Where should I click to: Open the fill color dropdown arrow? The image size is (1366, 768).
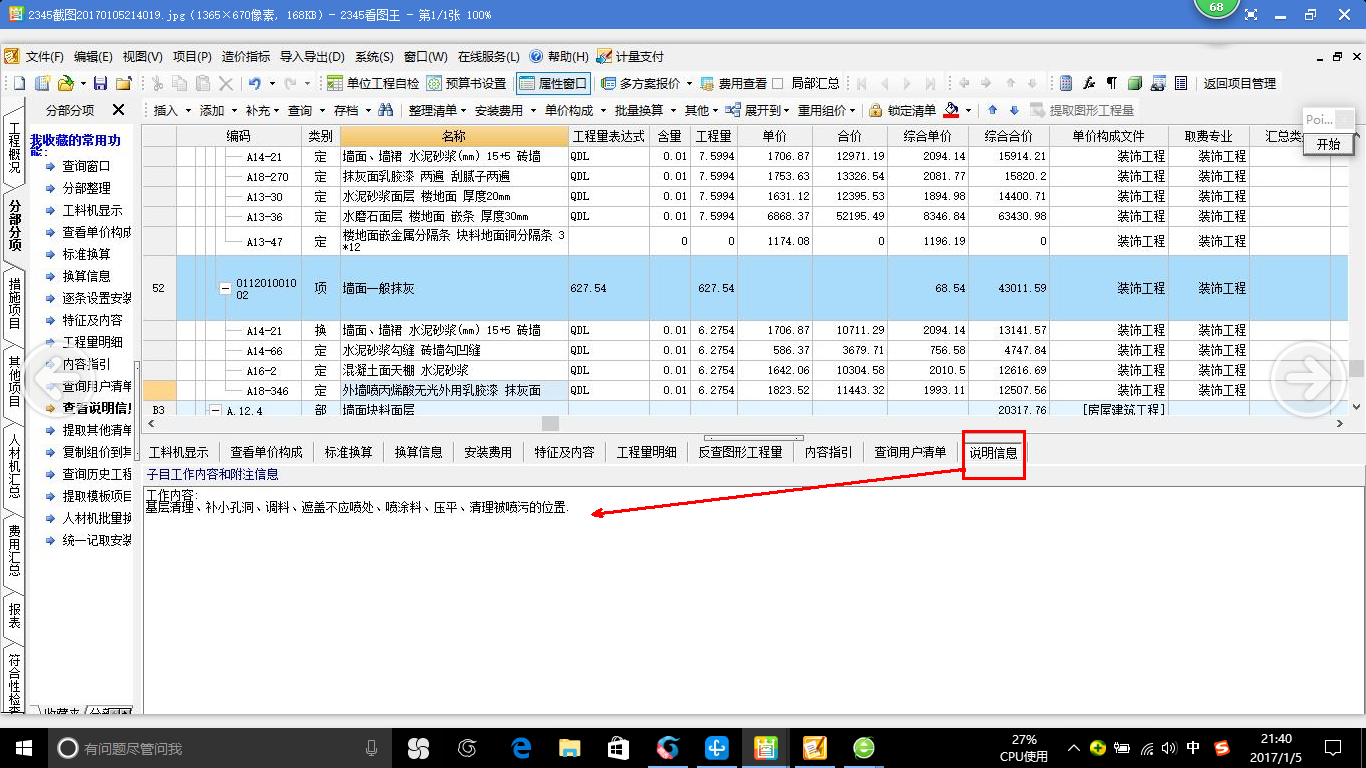pos(968,110)
